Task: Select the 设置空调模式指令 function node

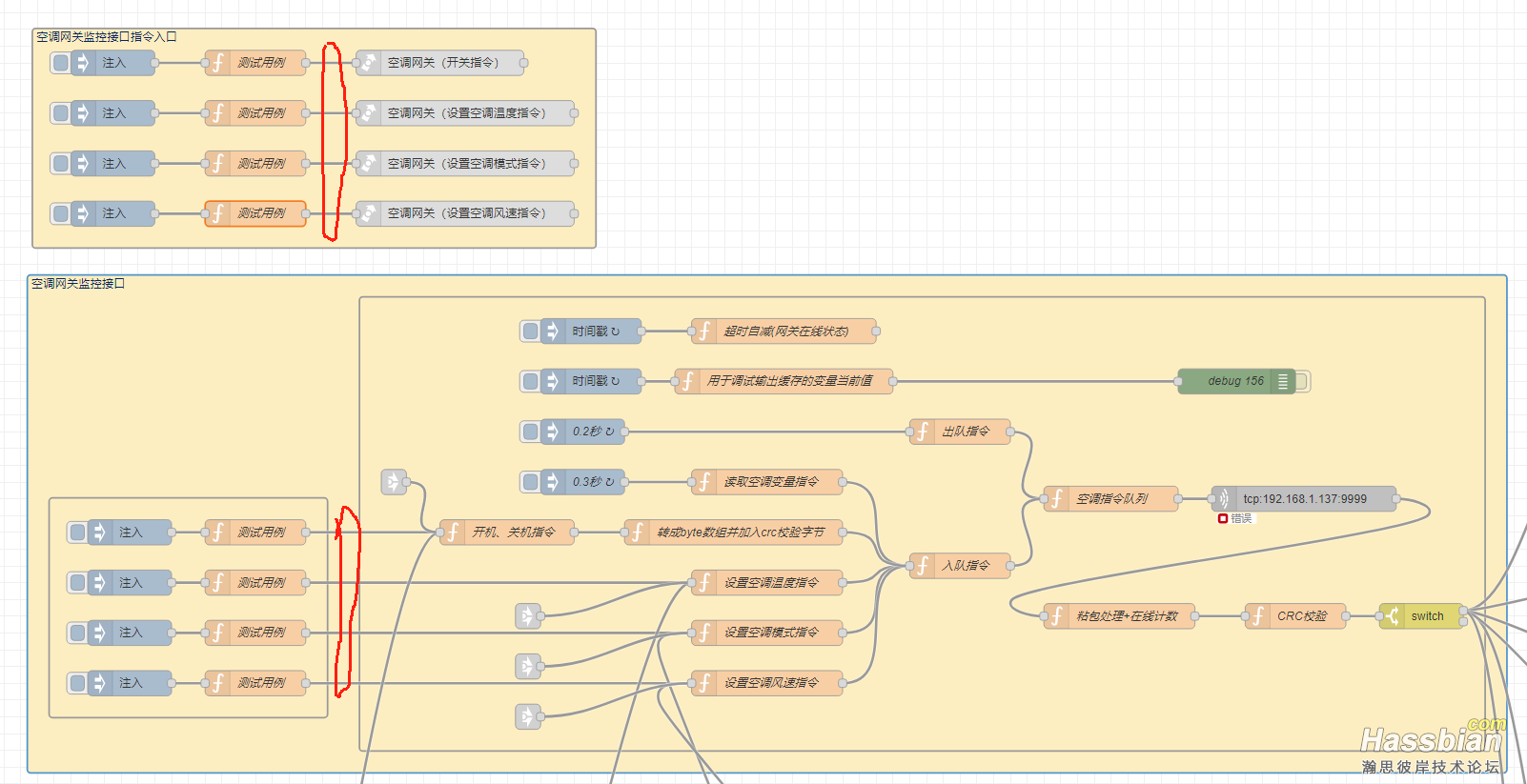Action: point(767,633)
